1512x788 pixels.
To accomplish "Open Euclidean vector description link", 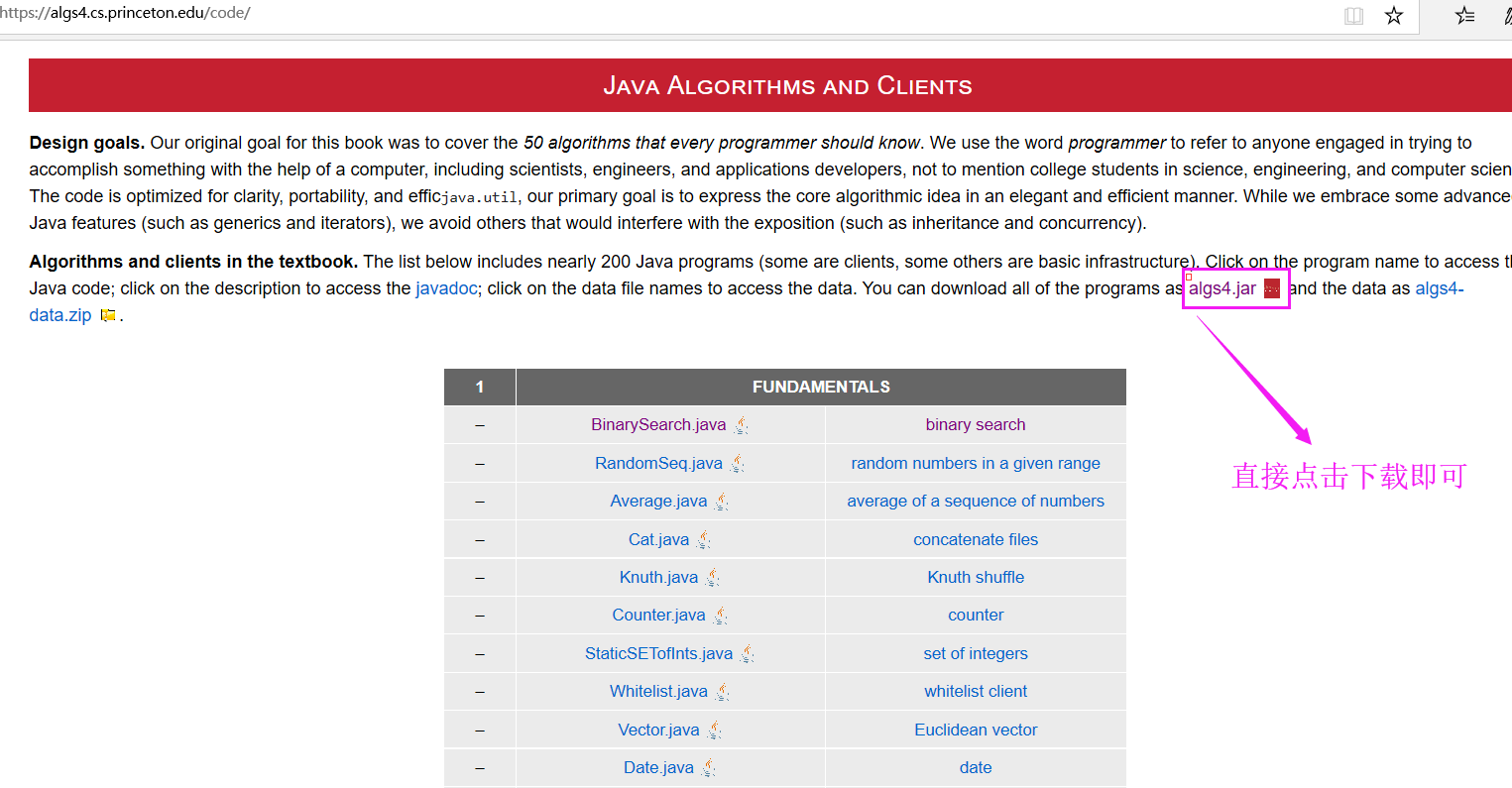I will (976, 730).
